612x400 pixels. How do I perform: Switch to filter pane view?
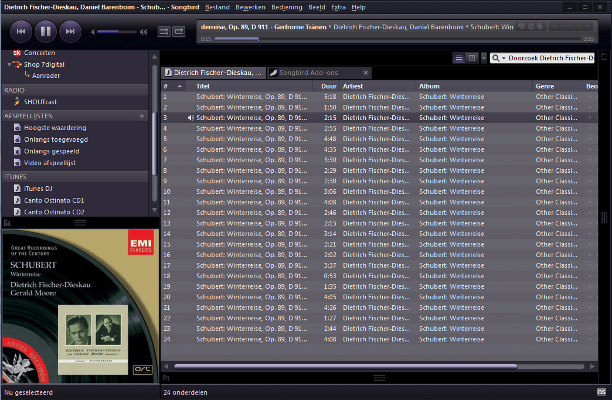click(x=472, y=58)
